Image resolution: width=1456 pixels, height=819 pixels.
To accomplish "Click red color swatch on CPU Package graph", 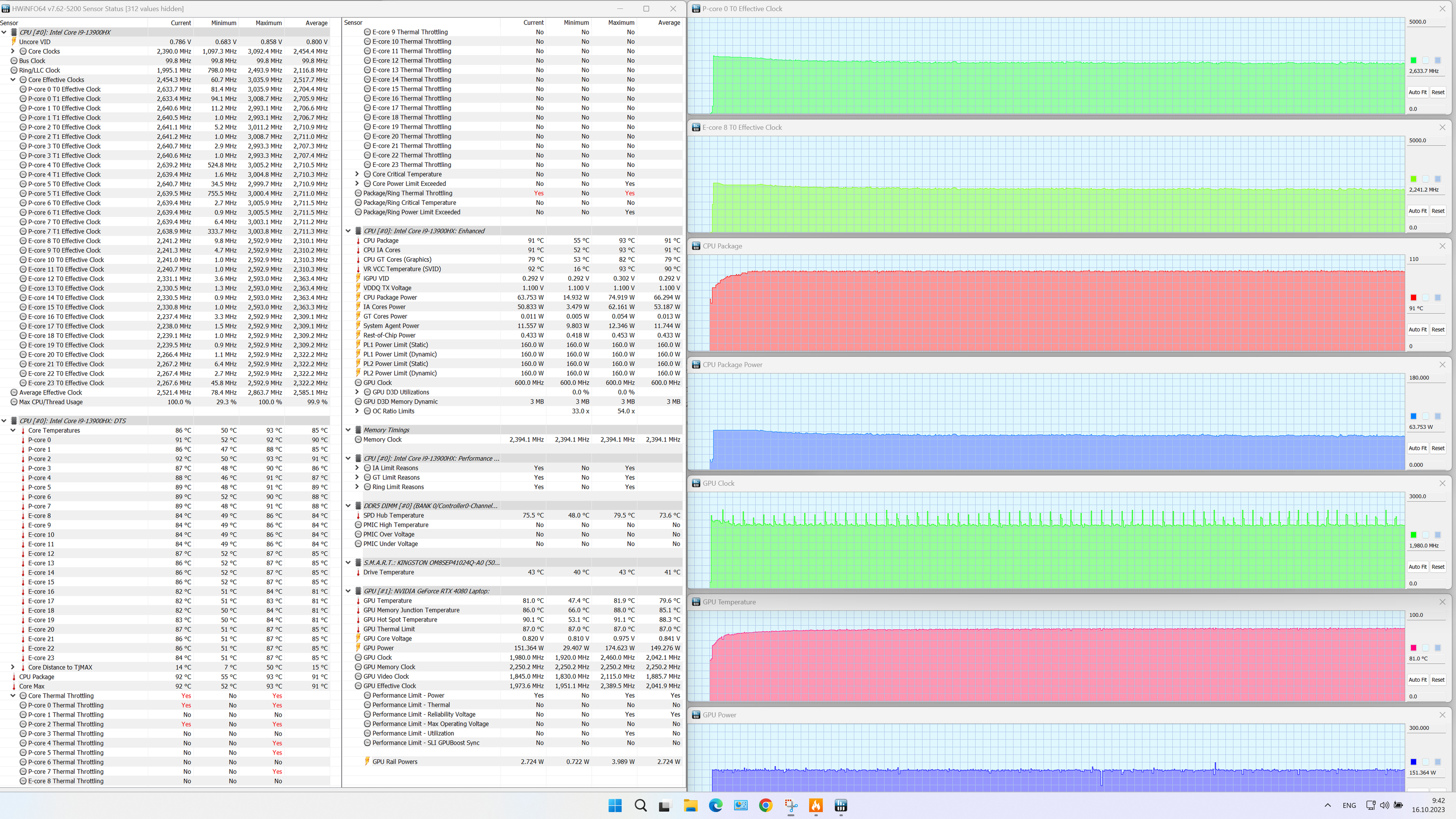I will pos(1413,298).
